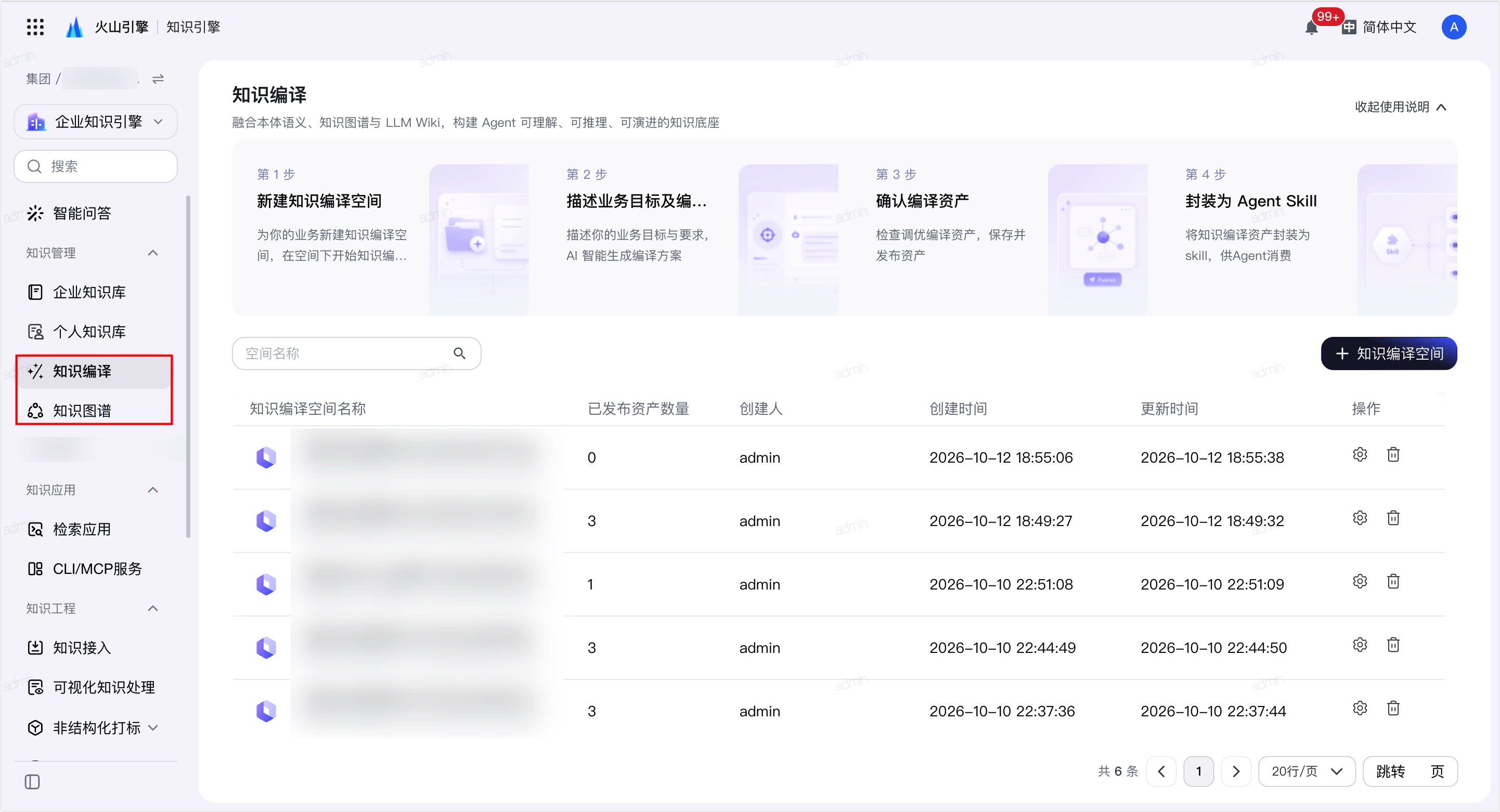Screen dimensions: 1500x812
Task: Open settings for the 18:55:06 row
Action: (1360, 454)
